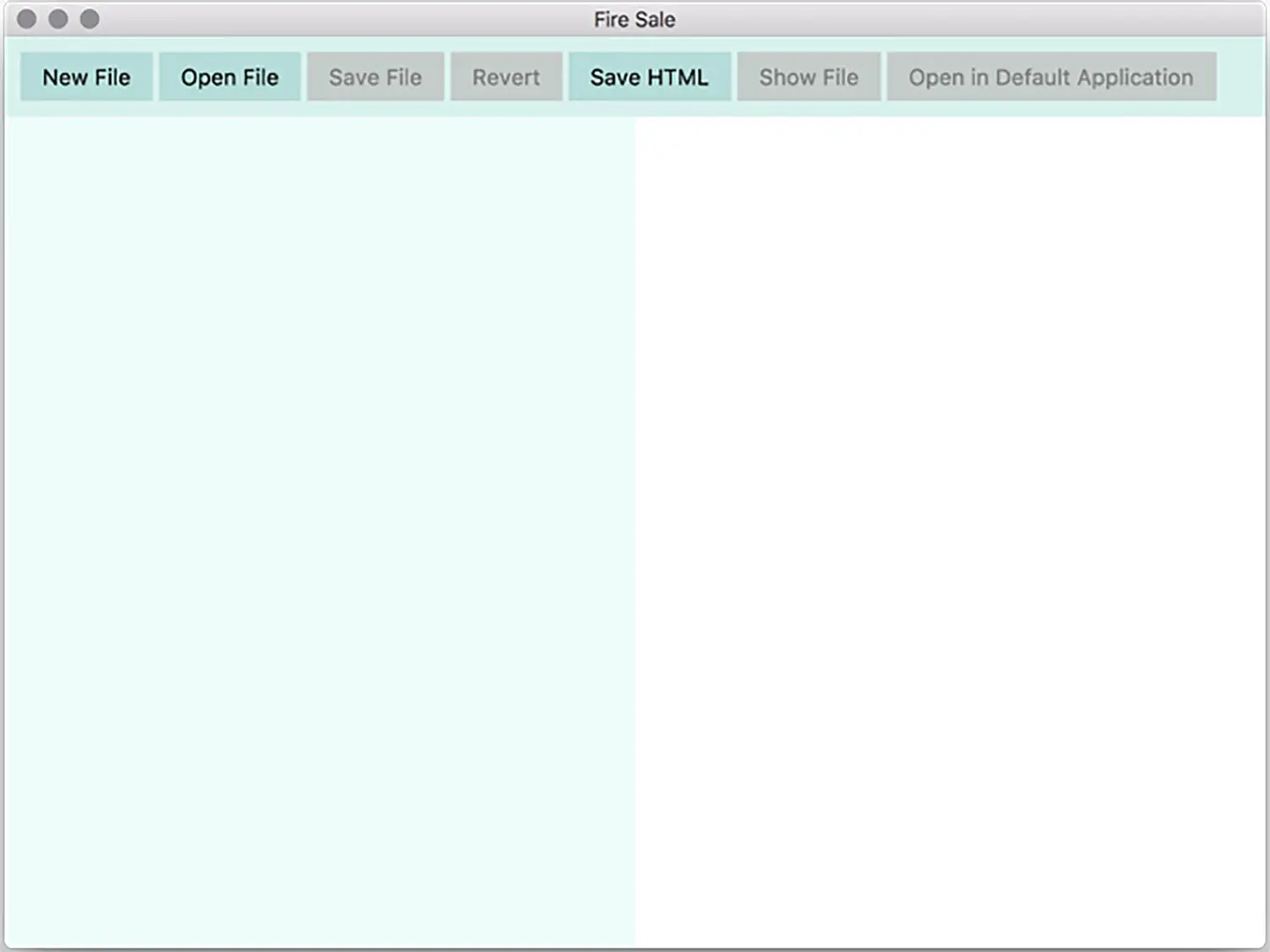Maximize the Fire Sale window
Screen dimensions: 1270x952
coord(90,19)
